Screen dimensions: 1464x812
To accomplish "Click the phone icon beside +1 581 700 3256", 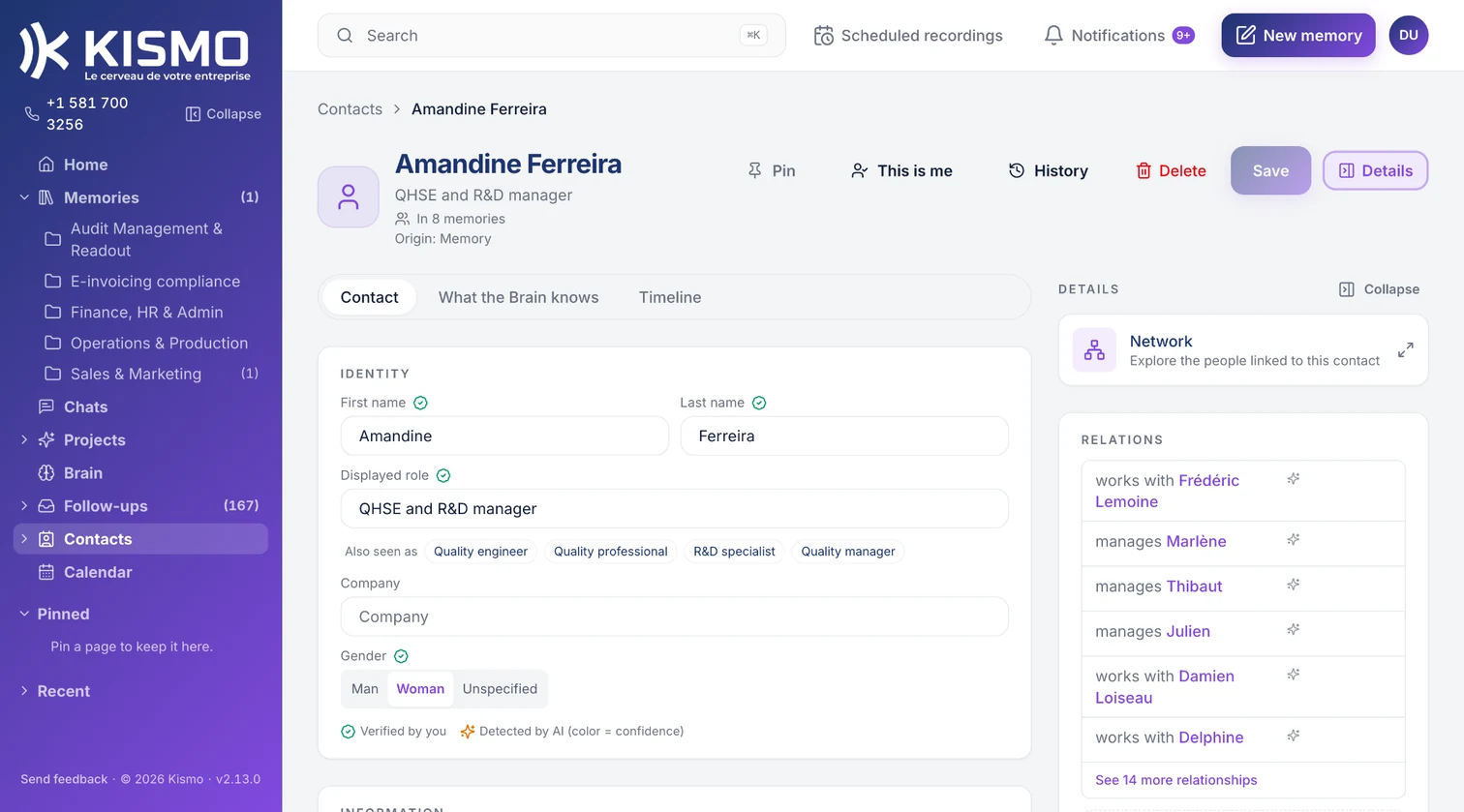I will [32, 113].
